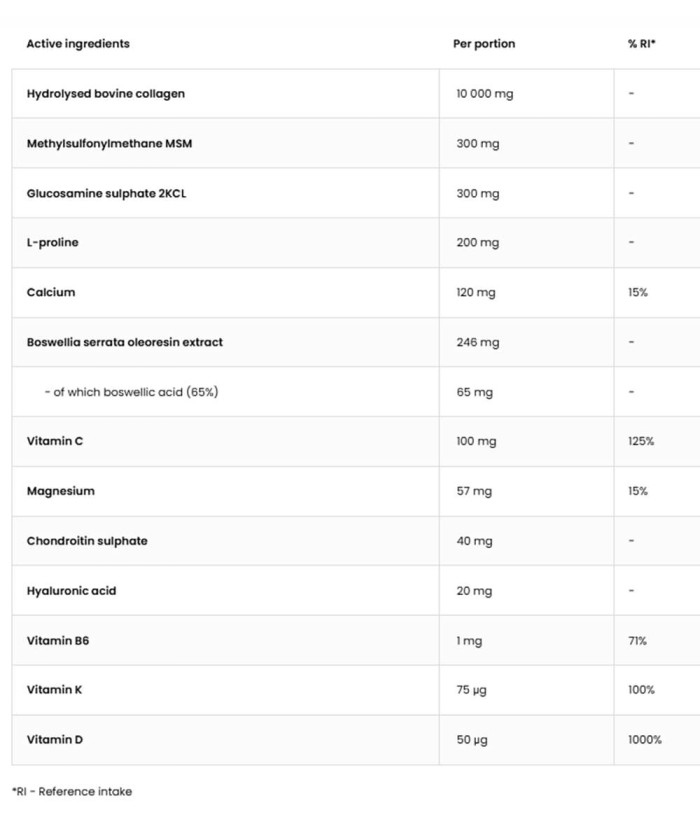This screenshot has width=700, height=840.
Task: Select the Vitamin B6 71% value
Action: pos(637,641)
